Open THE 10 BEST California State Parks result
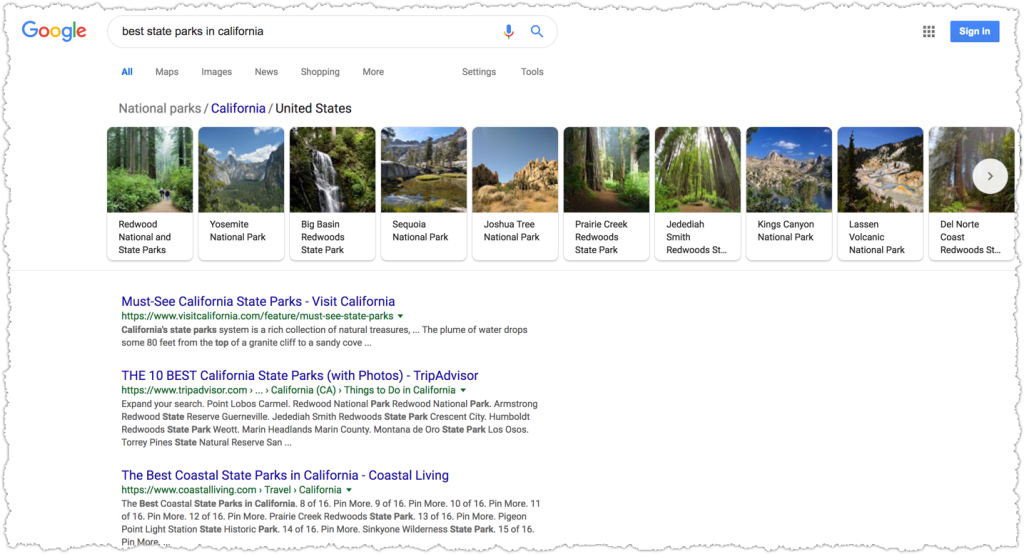 click(x=300, y=376)
